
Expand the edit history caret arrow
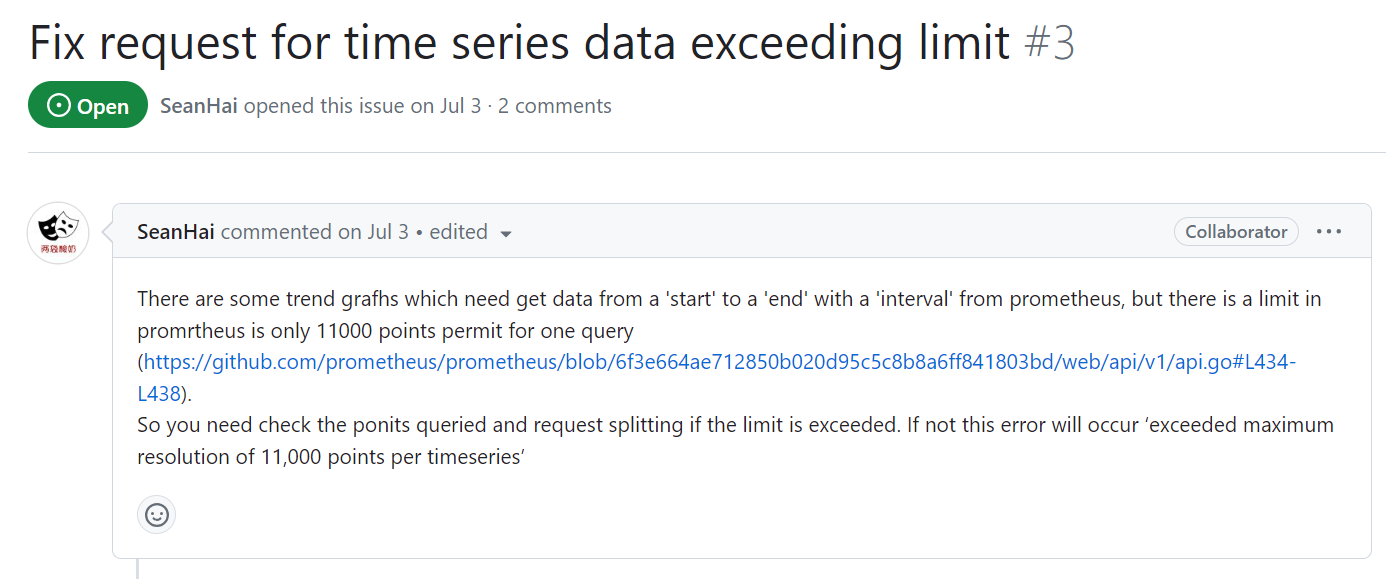506,233
